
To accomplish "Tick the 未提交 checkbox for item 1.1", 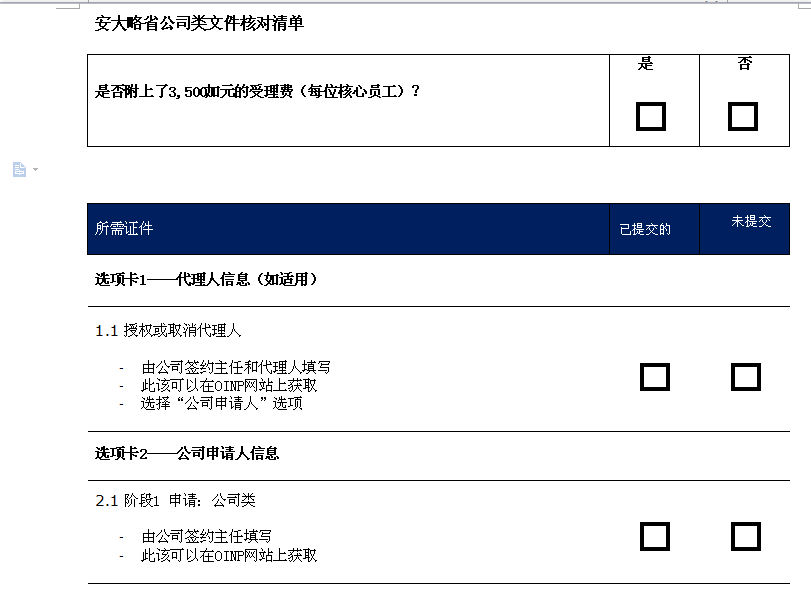I will tap(746, 377).
